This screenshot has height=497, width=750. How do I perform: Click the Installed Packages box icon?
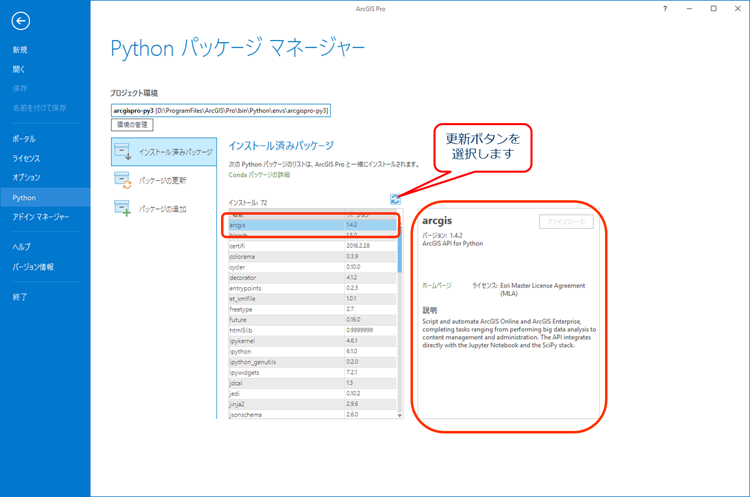(123, 152)
